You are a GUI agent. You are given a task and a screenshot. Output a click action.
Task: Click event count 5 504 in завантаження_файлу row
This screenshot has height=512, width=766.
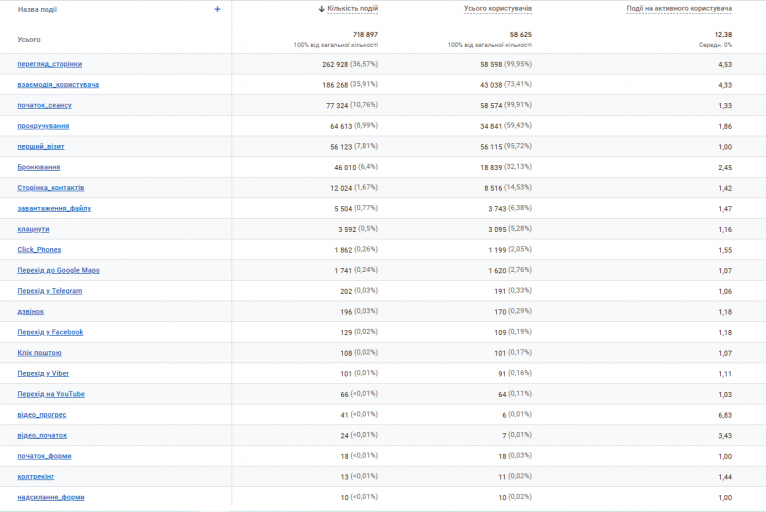tap(343, 209)
